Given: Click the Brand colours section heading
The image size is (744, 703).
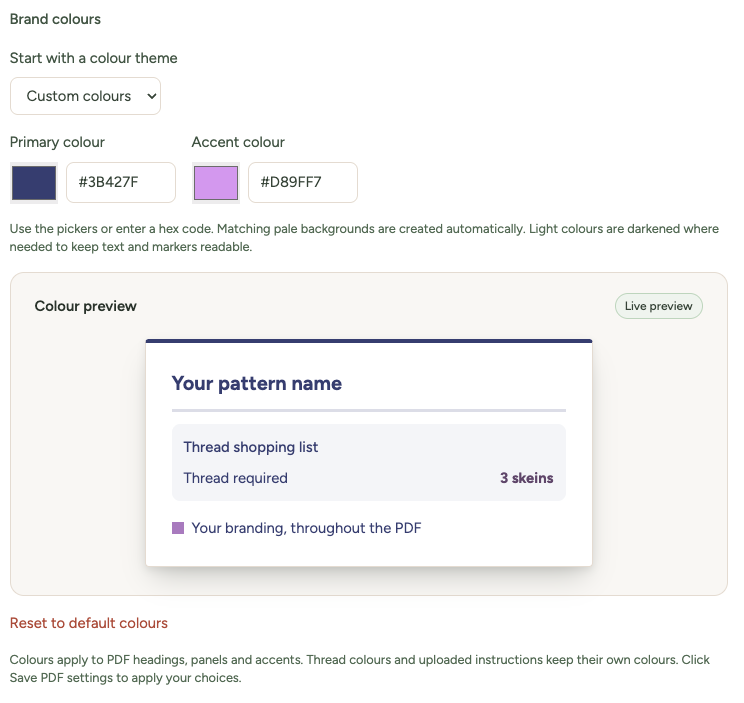Looking at the screenshot, I should [55, 19].
